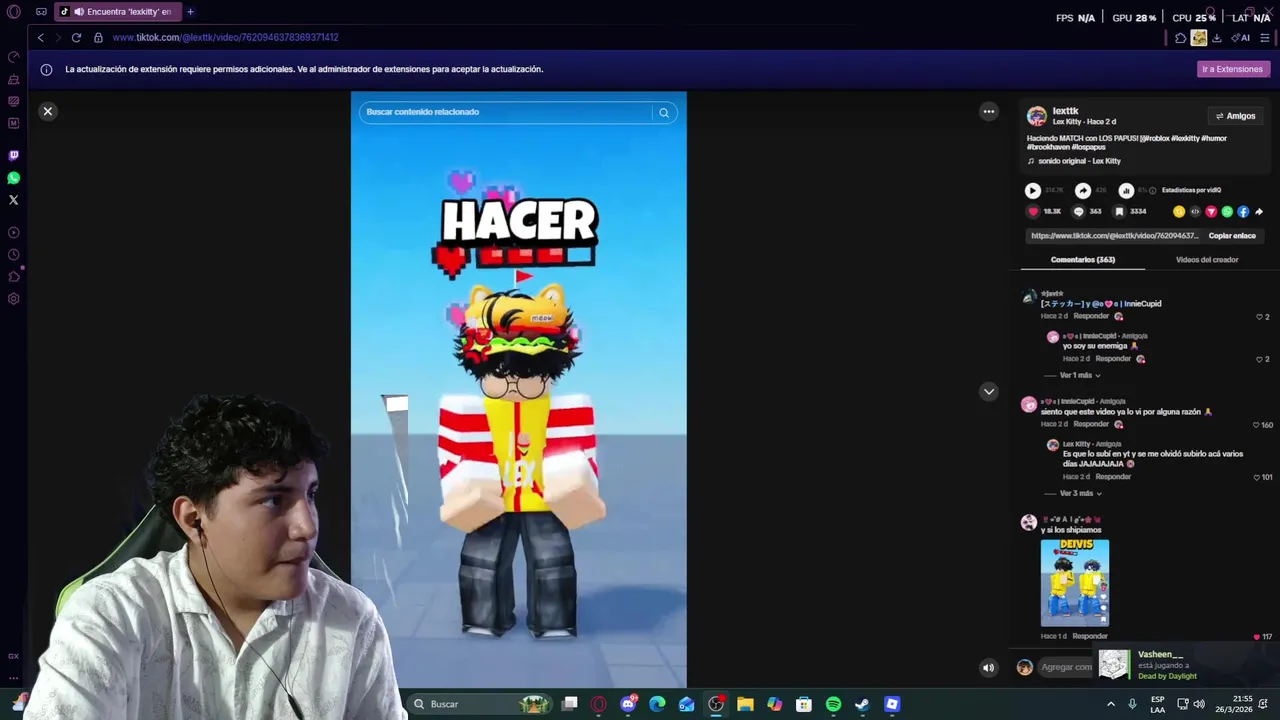1280x720 pixels.
Task: Mute the video with the speaker button
Action: 989,668
